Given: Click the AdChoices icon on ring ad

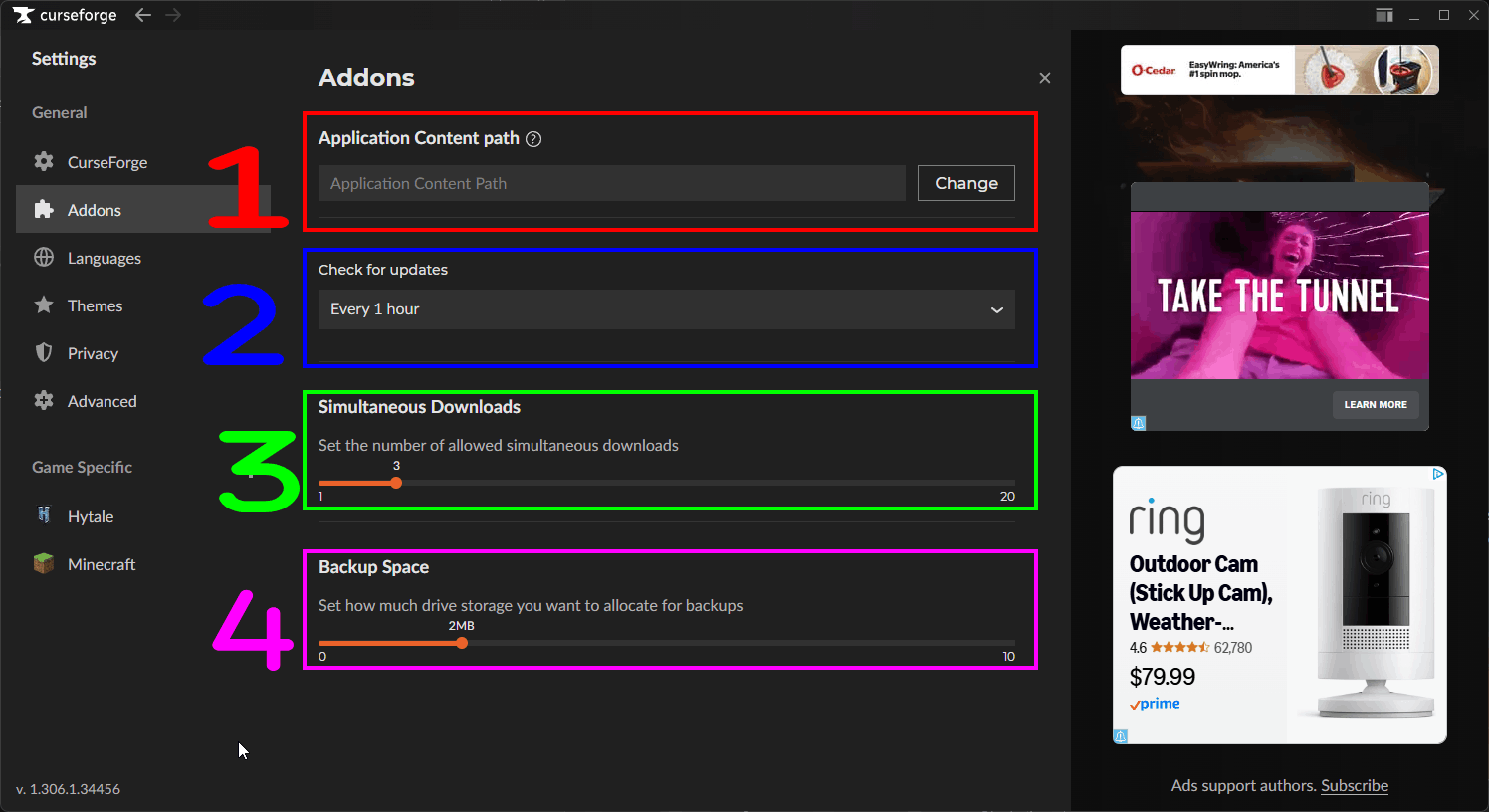Looking at the screenshot, I should 1438,474.
